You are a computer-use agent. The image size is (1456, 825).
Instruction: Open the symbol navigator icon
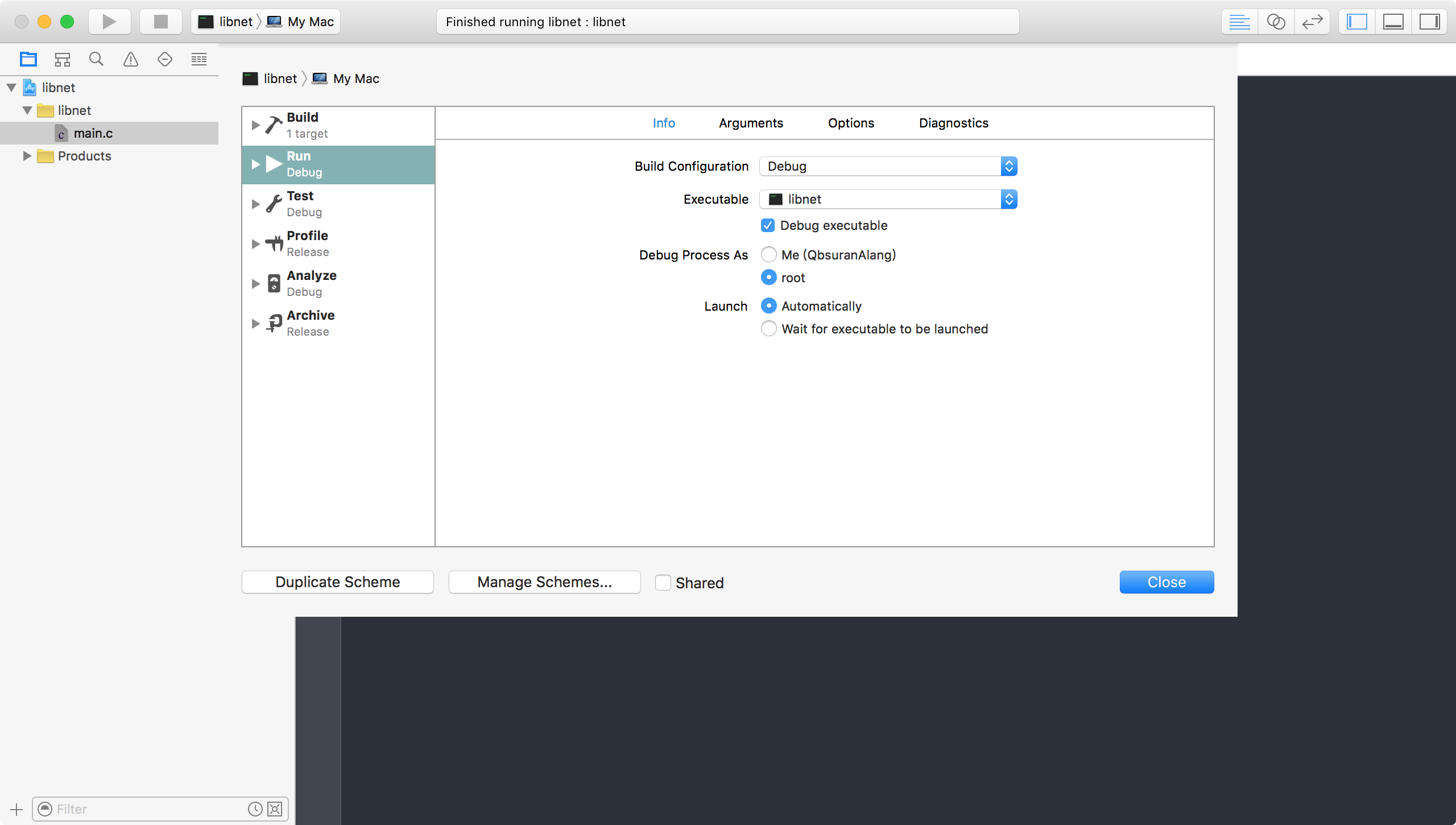(x=62, y=59)
